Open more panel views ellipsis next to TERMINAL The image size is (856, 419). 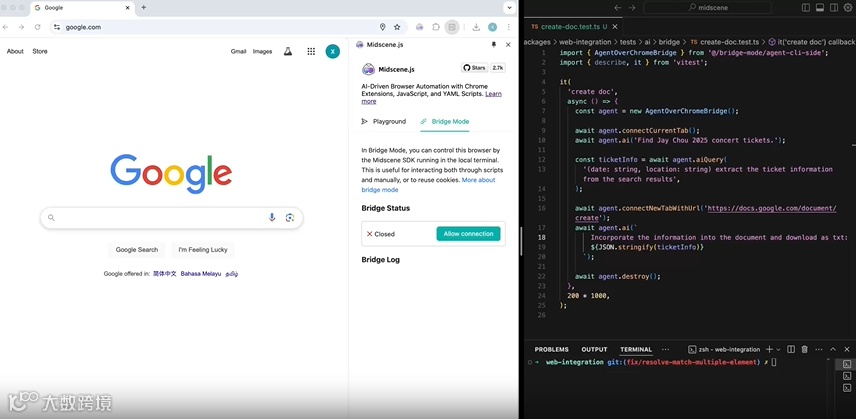pos(665,350)
